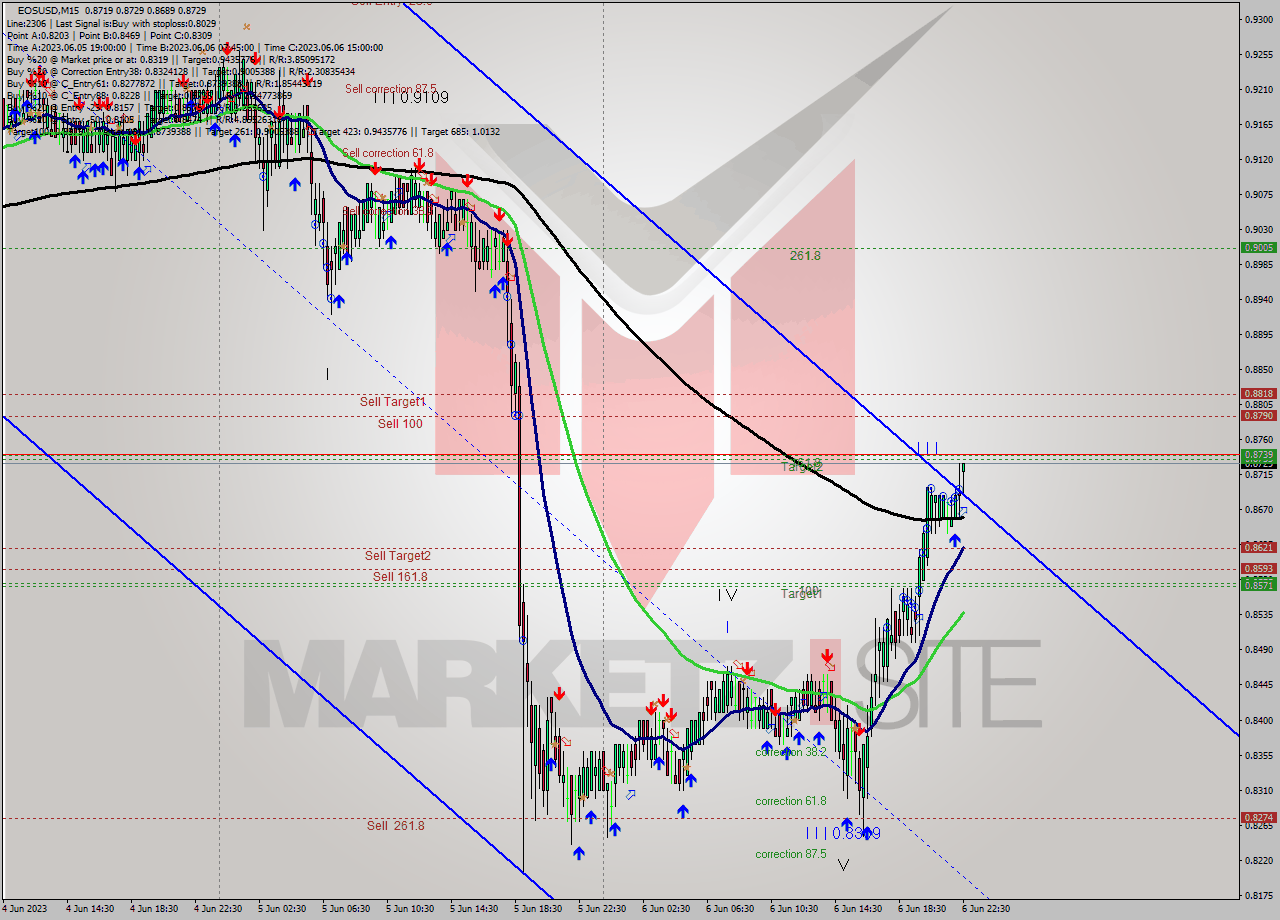Image resolution: width=1280 pixels, height=920 pixels.
Task: Click the brown '261.8' target label
Action: pyautogui.click(x=805, y=256)
